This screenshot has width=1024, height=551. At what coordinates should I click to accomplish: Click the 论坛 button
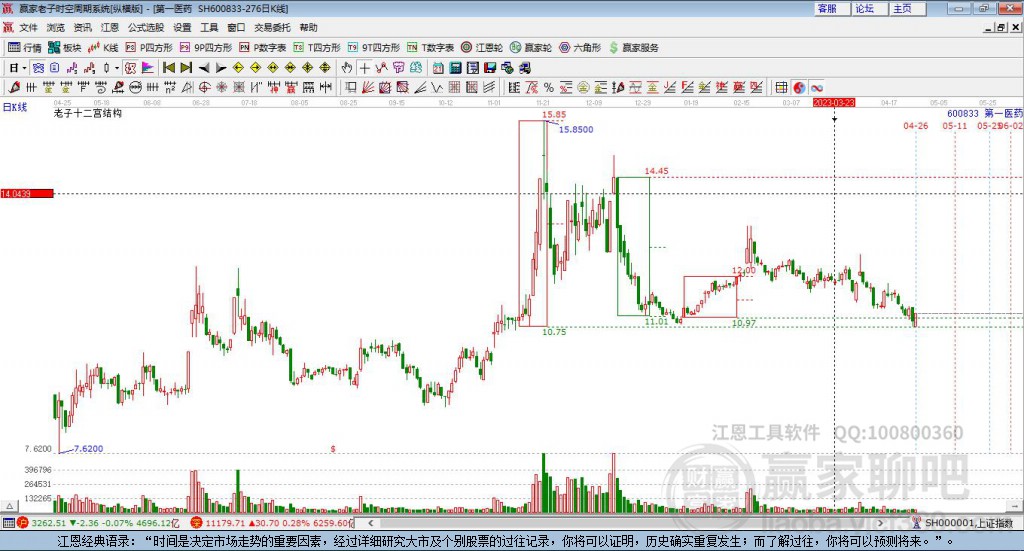[x=871, y=8]
